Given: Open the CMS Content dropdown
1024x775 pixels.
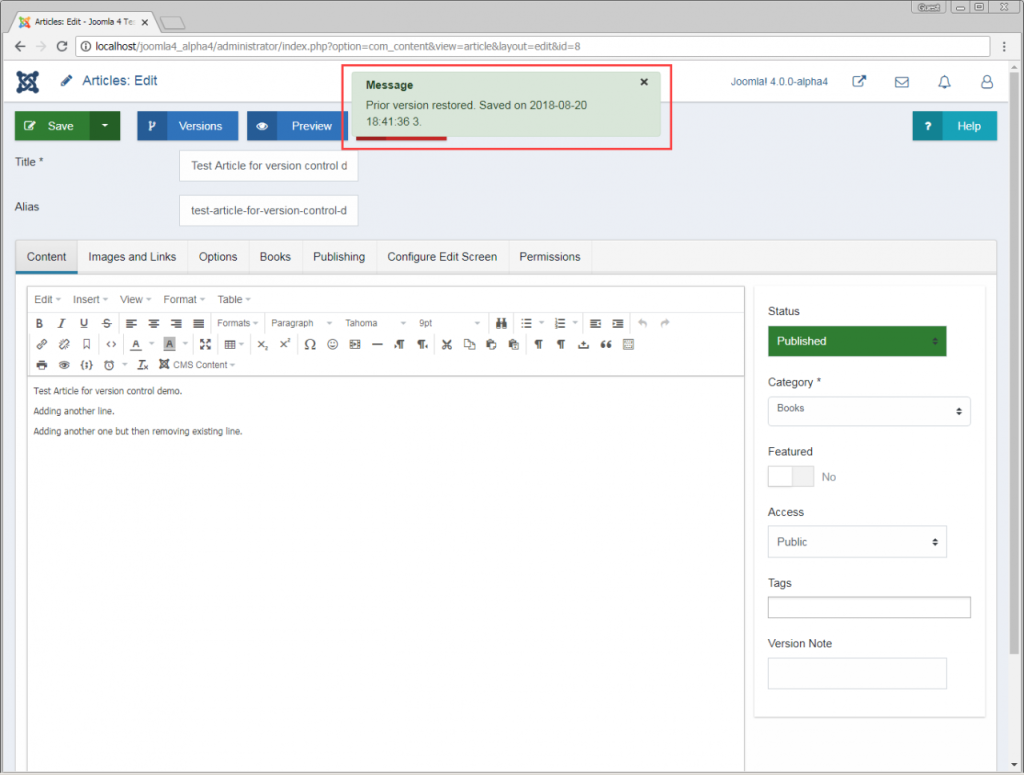Looking at the screenshot, I should point(197,365).
